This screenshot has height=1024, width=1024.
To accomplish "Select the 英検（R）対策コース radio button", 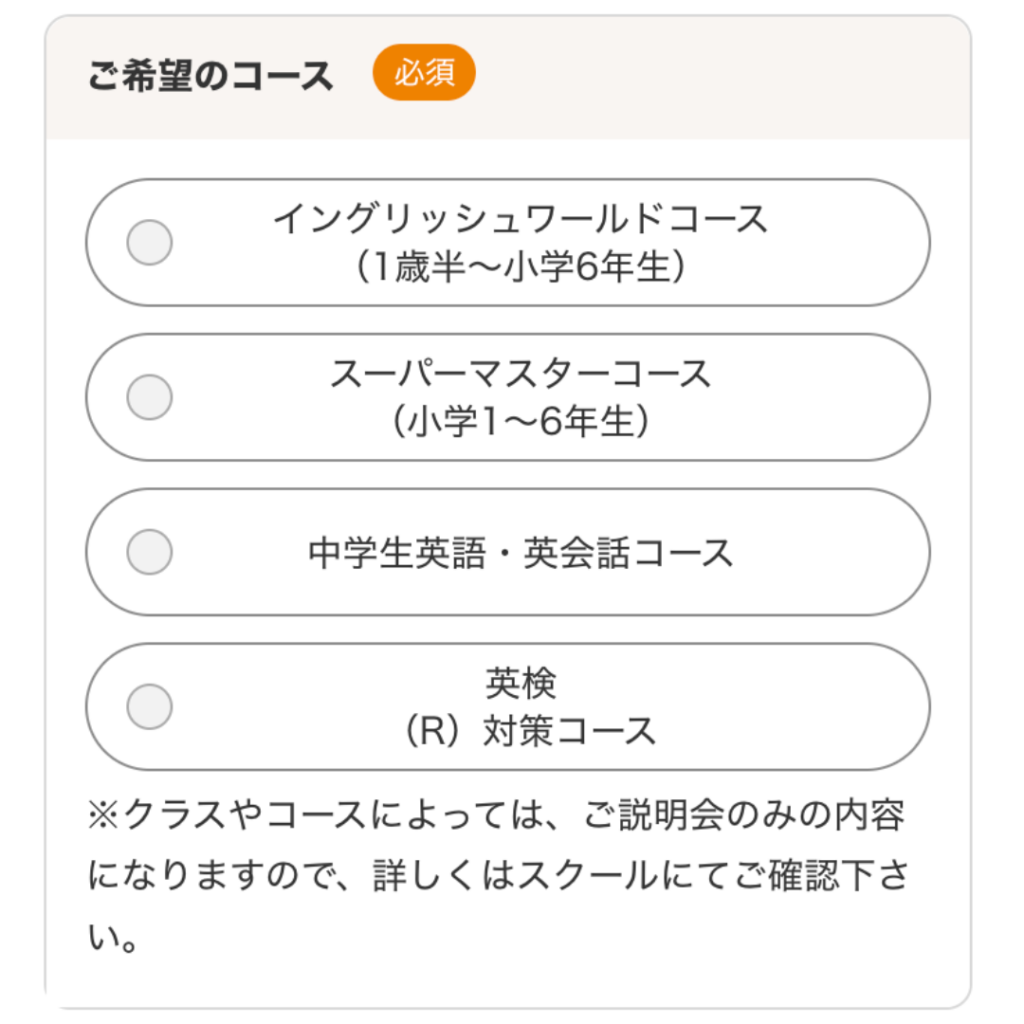I will (x=148, y=706).
